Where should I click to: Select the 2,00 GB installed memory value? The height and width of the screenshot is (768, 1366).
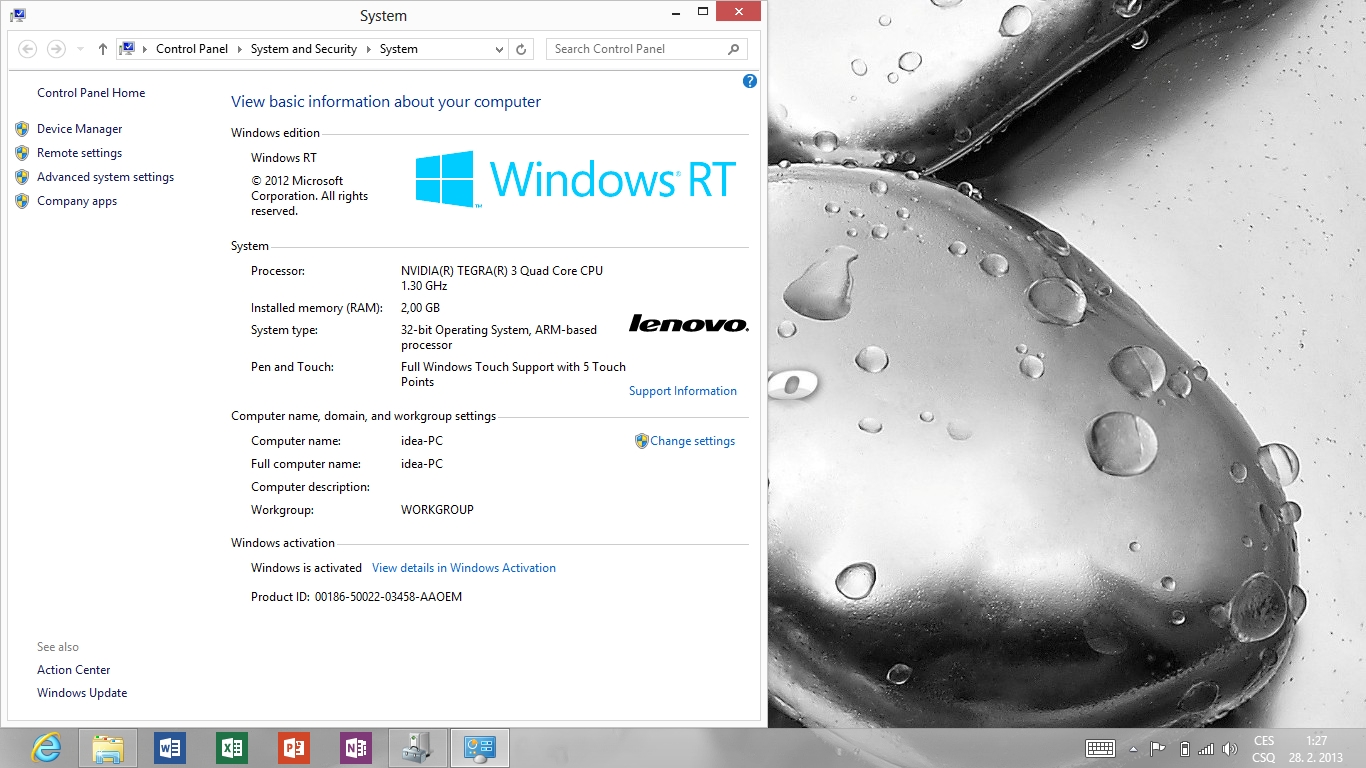420,308
